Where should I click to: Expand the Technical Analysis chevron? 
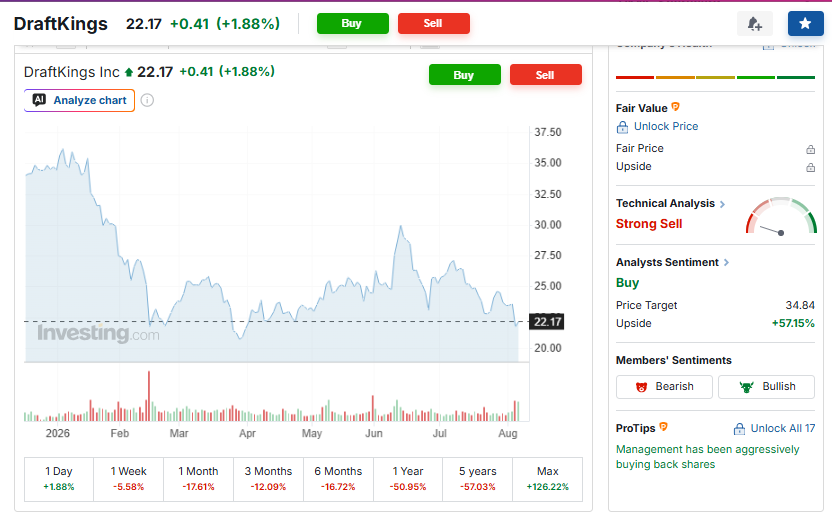[x=722, y=204]
